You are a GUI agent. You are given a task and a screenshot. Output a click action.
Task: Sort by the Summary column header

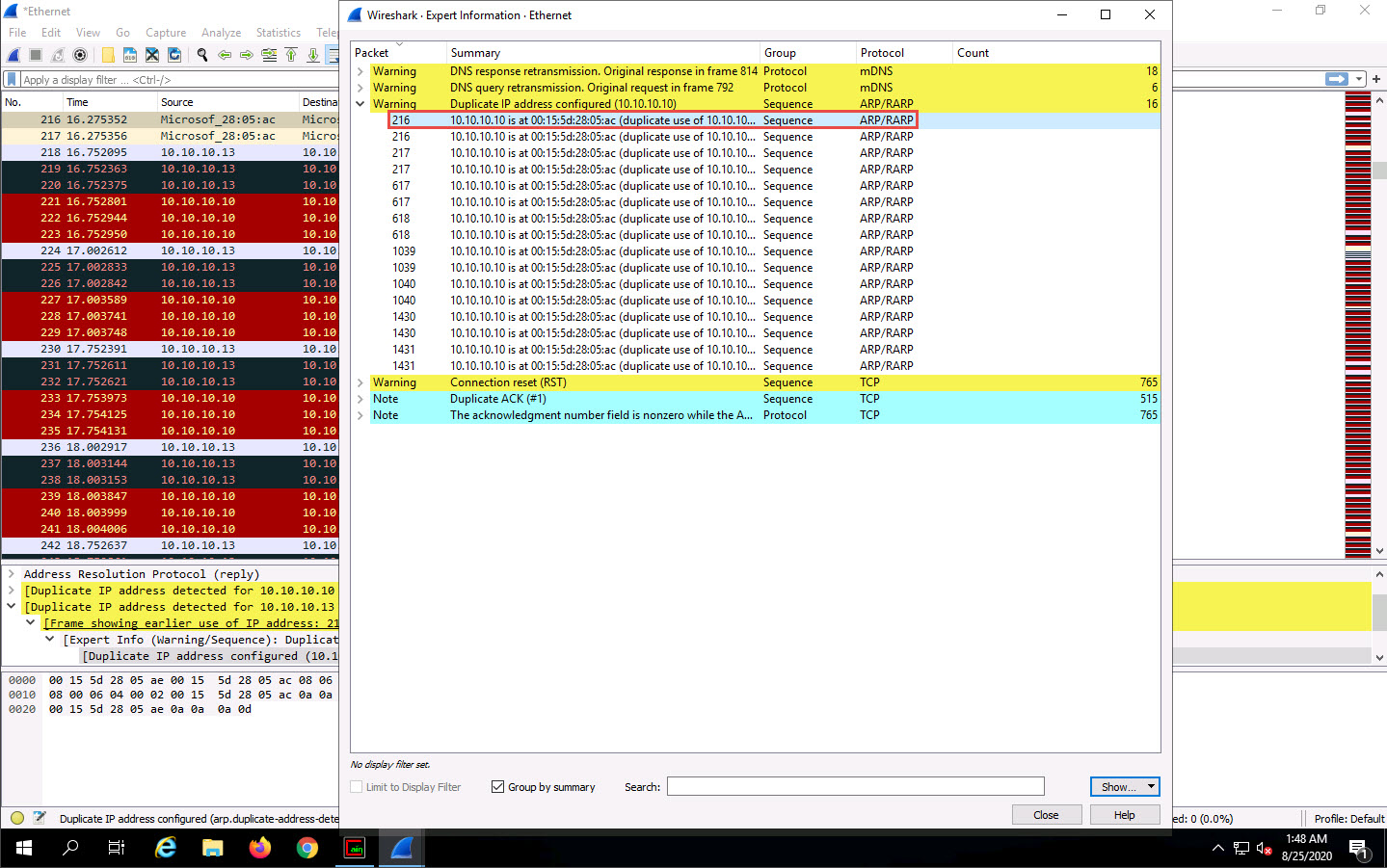[x=603, y=53]
